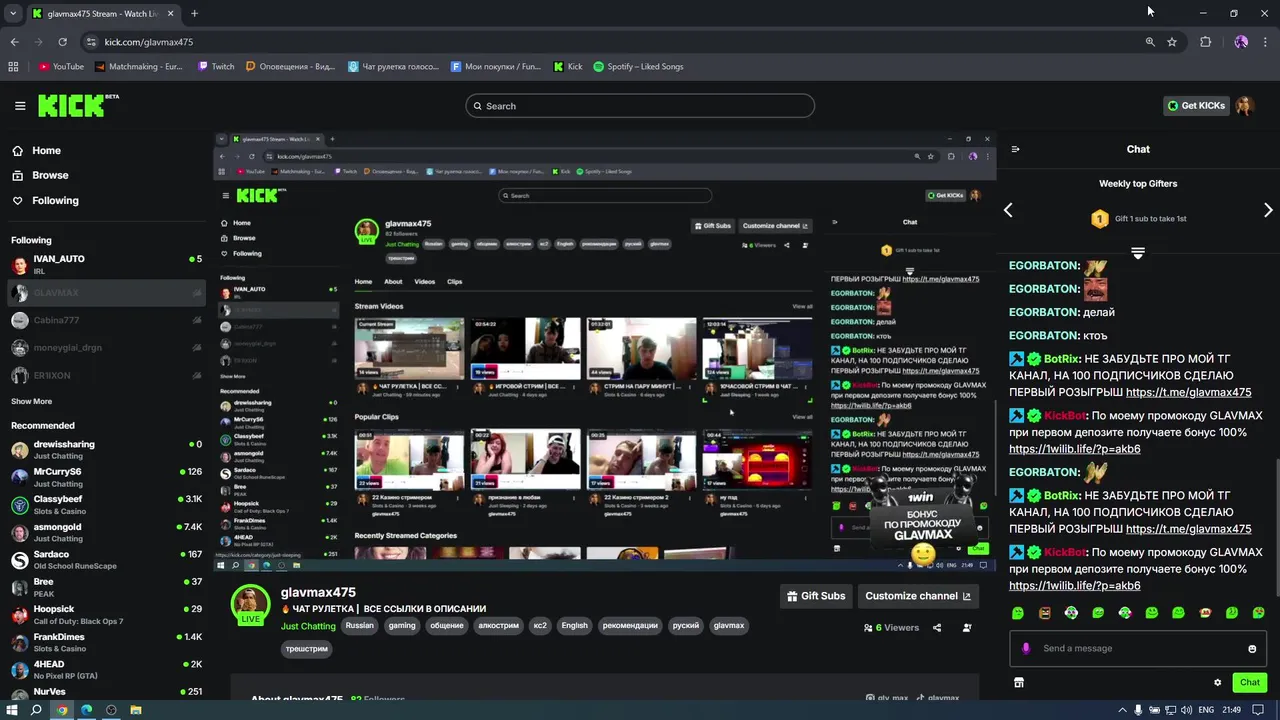Open the YouTube bookmark
Screen dimensions: 1280x720
pyautogui.click(x=61, y=67)
